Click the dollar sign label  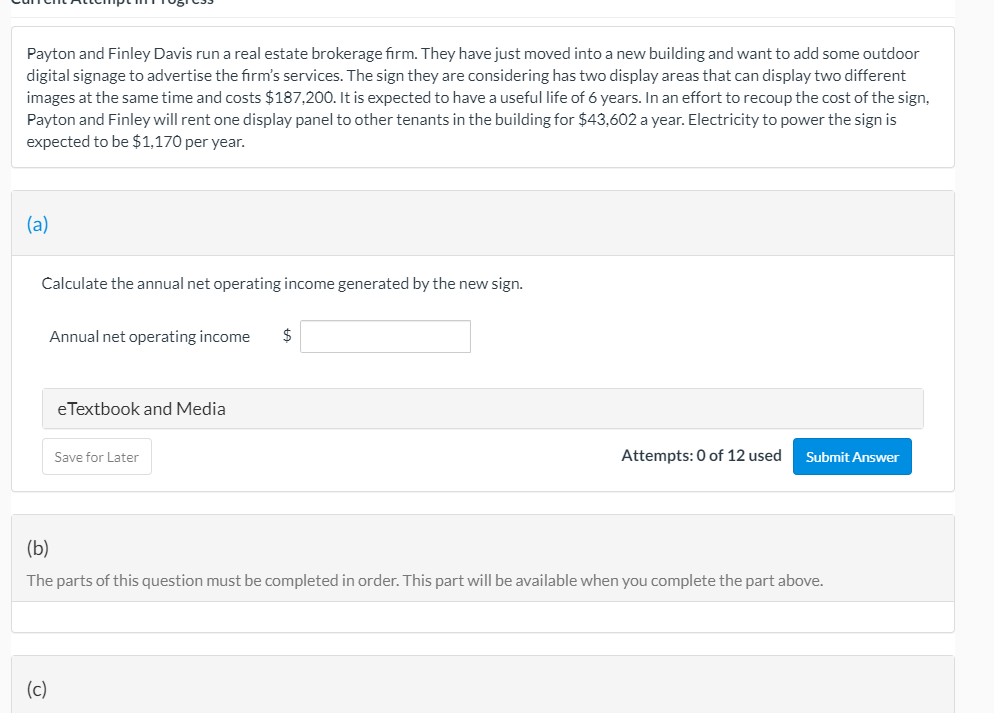(286, 336)
